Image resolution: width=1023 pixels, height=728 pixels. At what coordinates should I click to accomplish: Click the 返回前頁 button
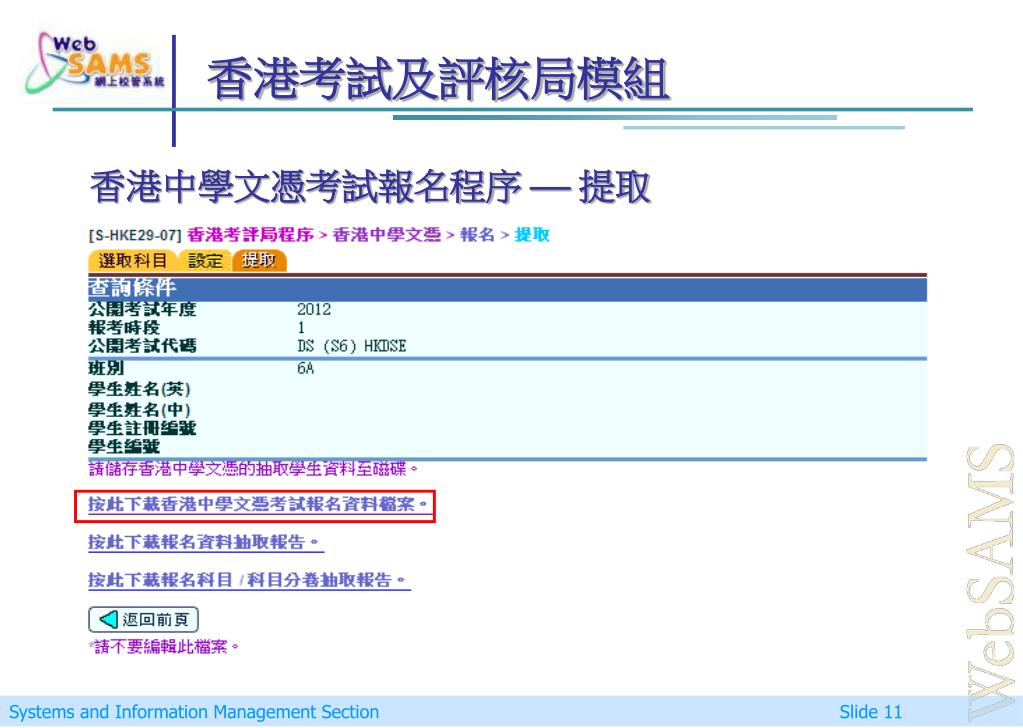coord(143,620)
